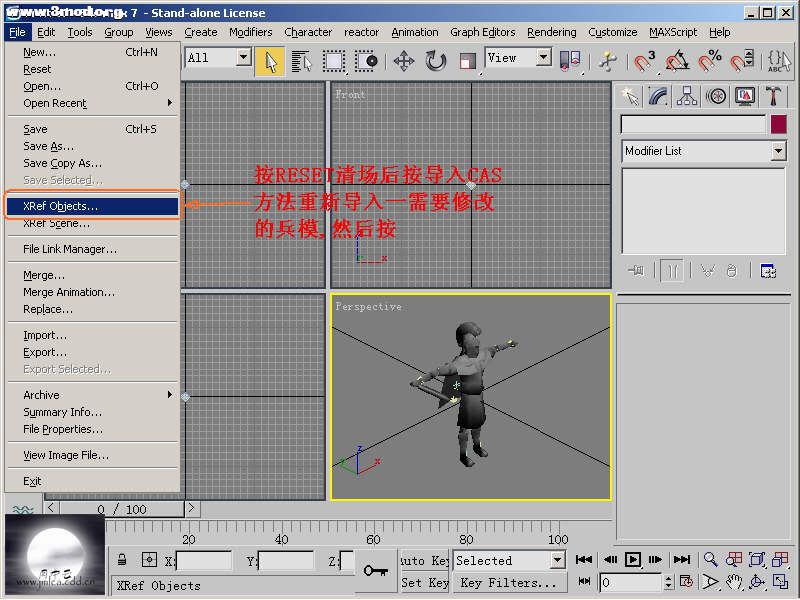Select the Move transform tool
800x600 pixels.
click(404, 61)
